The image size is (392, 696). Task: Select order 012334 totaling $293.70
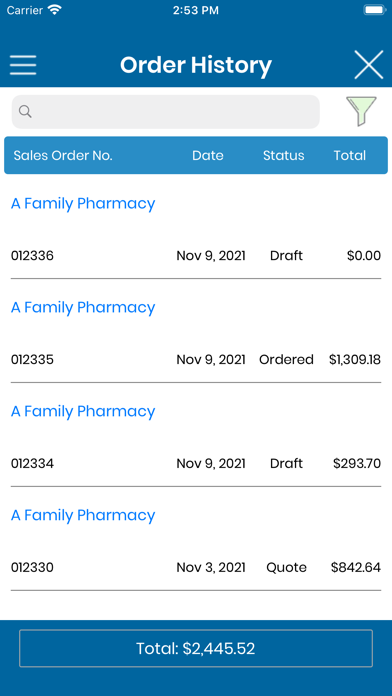(x=196, y=463)
